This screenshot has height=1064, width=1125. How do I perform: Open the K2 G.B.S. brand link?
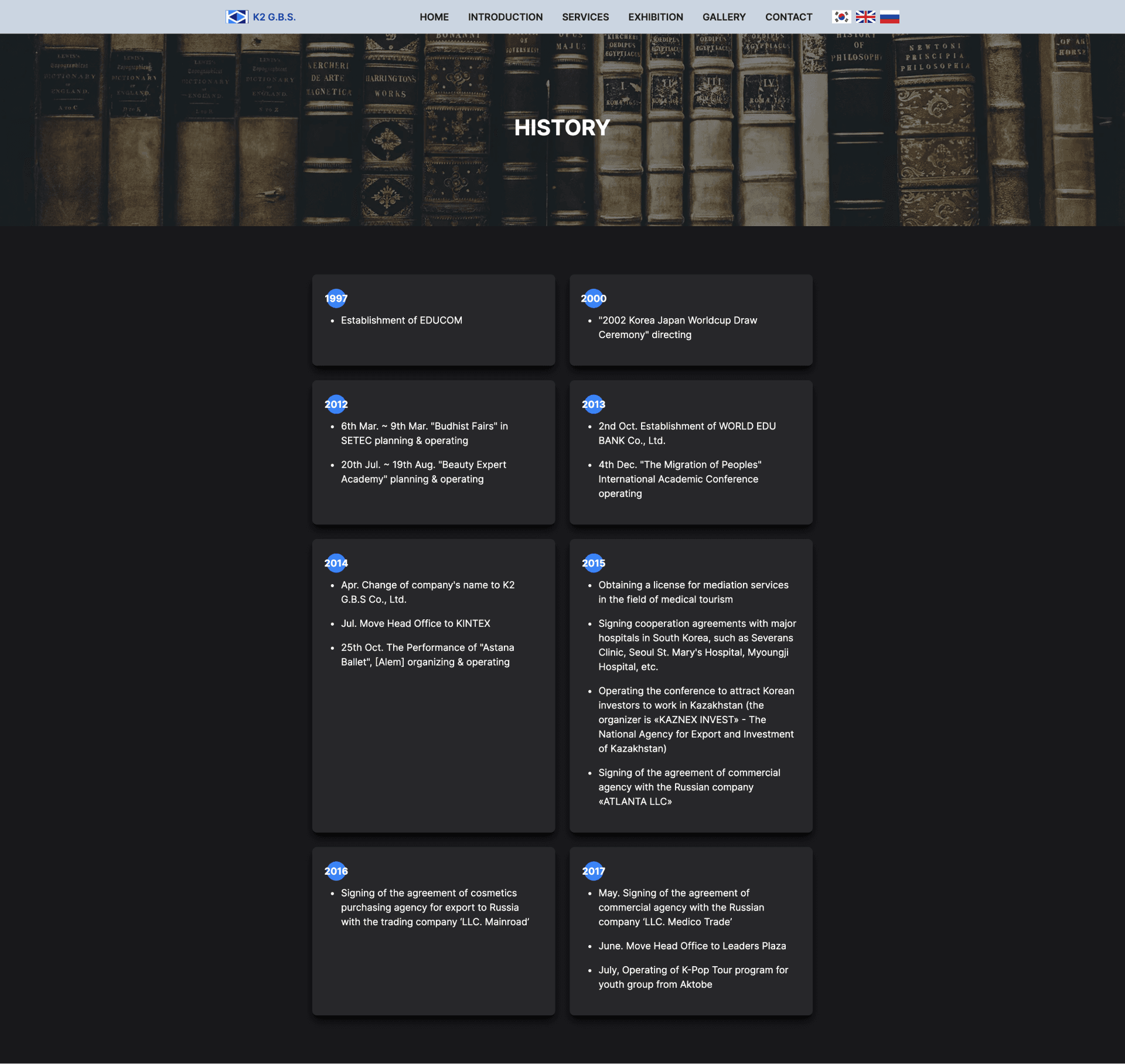261,17
